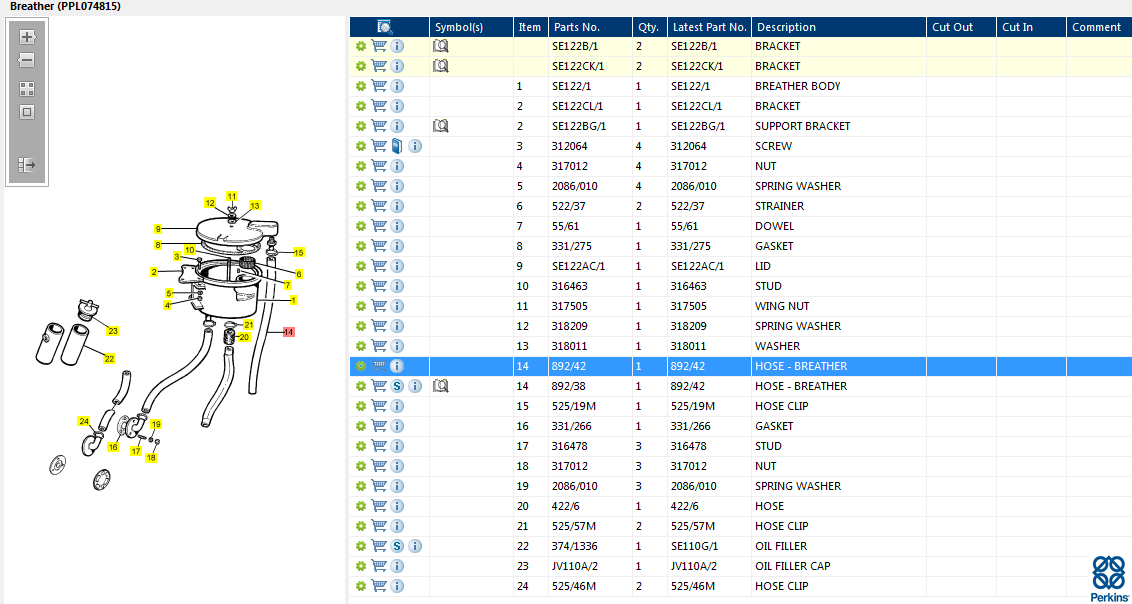Open notes symbol for SE122BG/1 support bracket

[440, 126]
